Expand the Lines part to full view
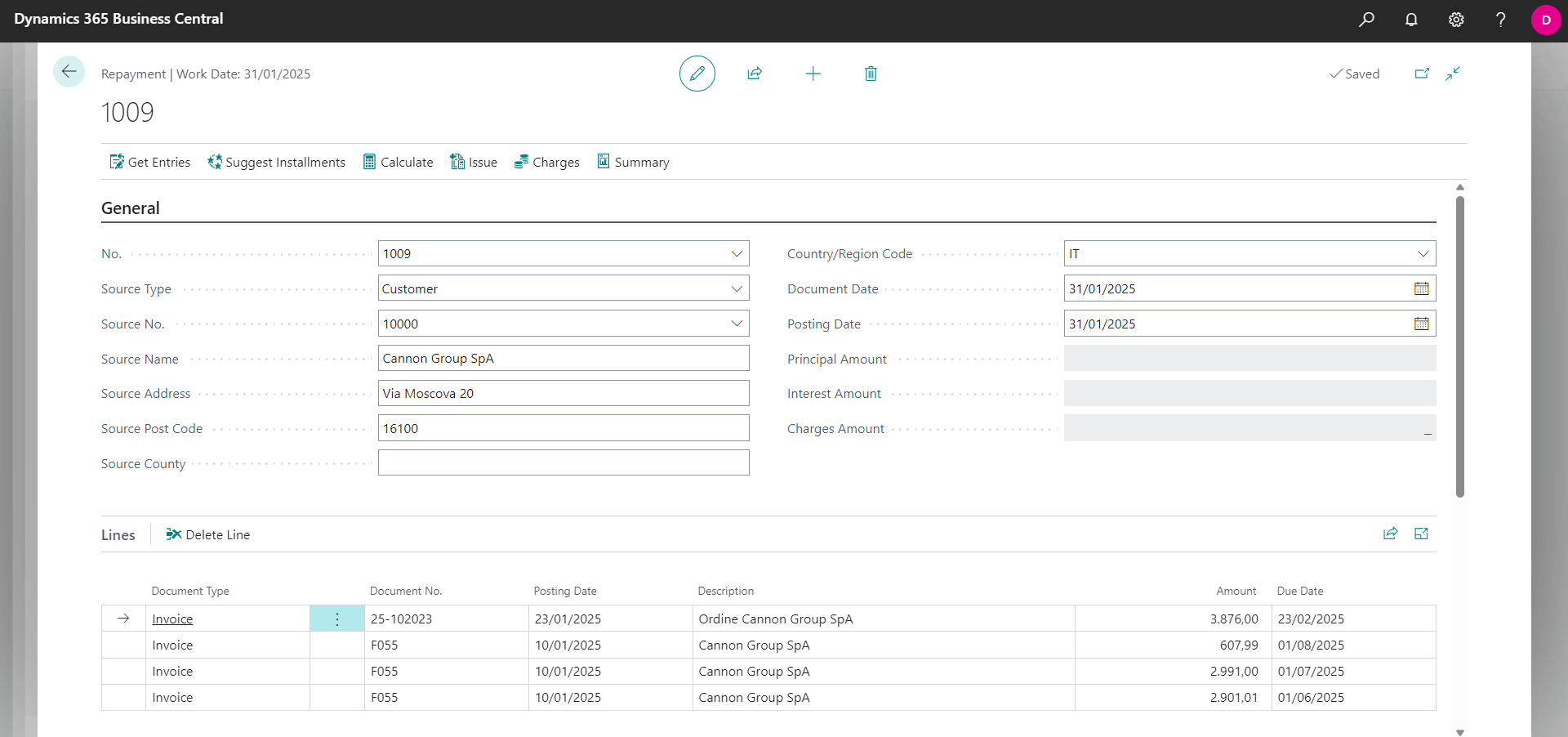Screen dimensions: 1568x737 (x=1422, y=534)
